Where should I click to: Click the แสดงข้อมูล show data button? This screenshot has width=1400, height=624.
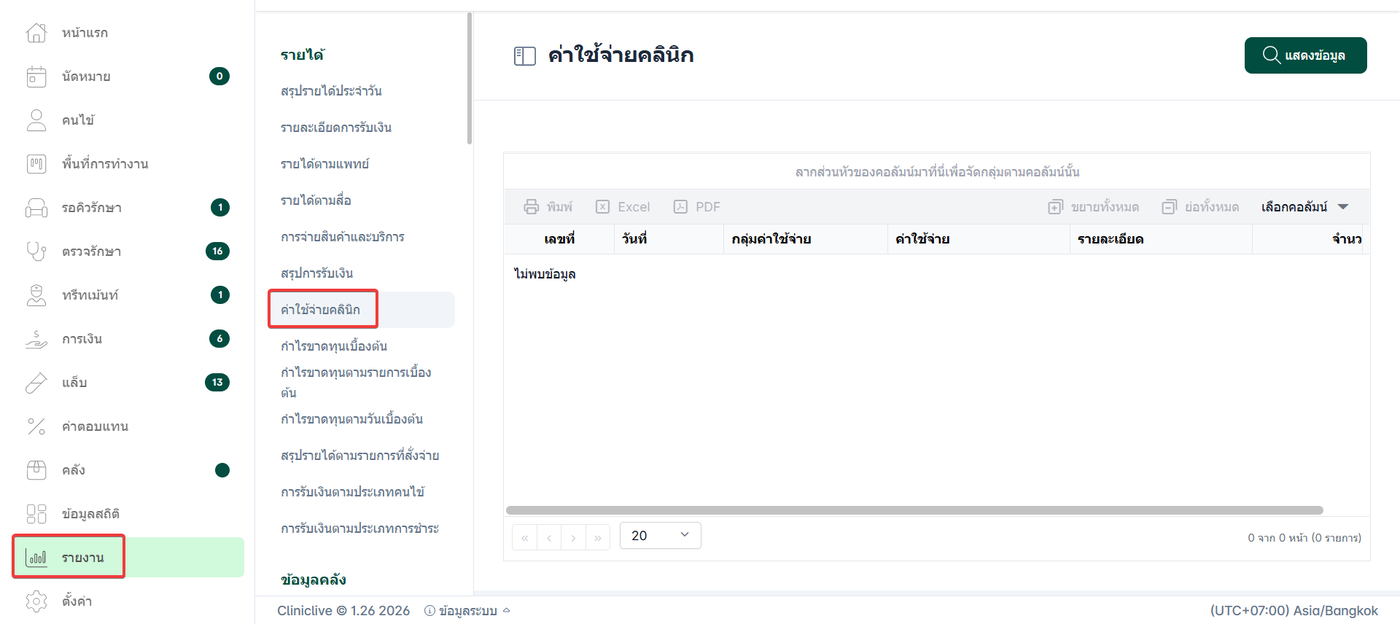1305,55
